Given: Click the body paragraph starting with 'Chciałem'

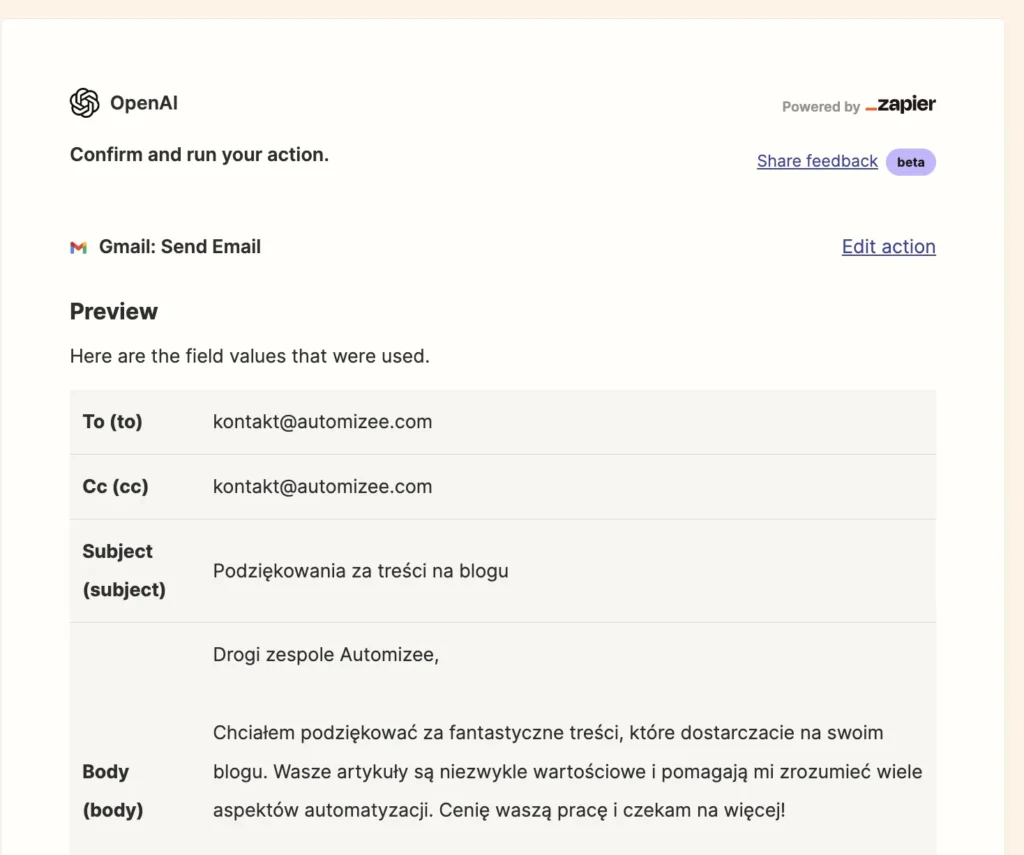Looking at the screenshot, I should pos(560,771).
